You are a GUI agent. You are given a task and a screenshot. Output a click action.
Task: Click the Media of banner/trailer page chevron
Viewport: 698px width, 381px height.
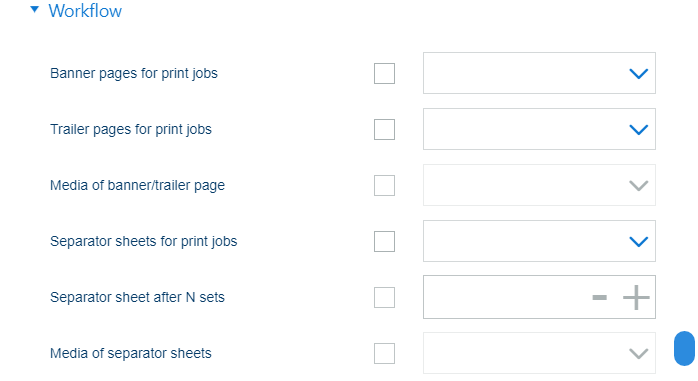tap(638, 186)
